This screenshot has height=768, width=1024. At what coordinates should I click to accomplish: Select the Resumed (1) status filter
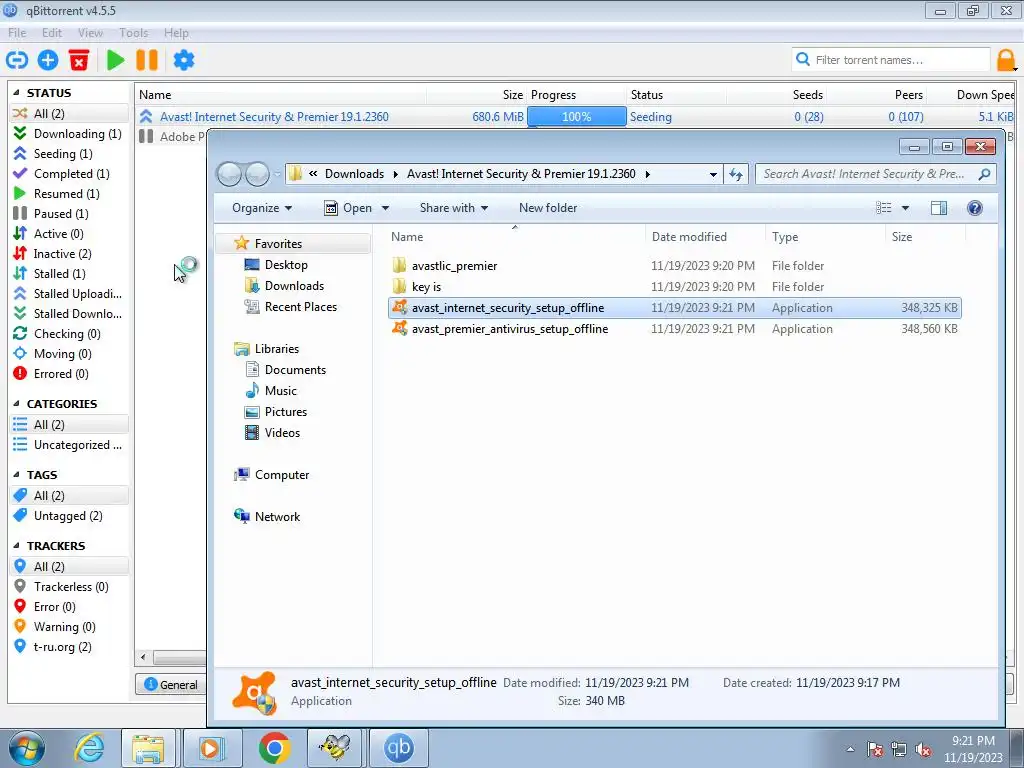click(x=69, y=194)
